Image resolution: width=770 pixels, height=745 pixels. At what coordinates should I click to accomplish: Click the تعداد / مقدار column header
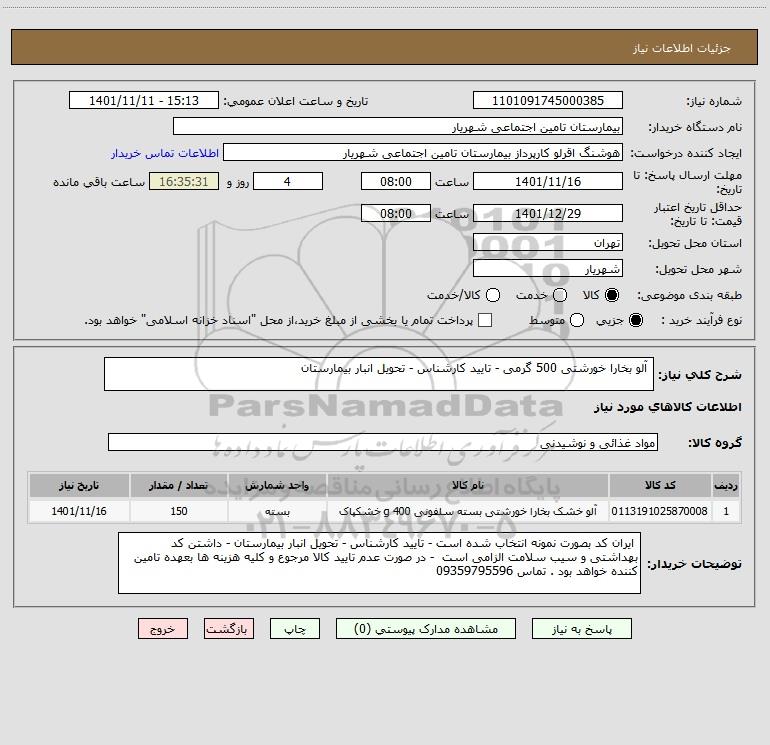pyautogui.click(x=179, y=486)
